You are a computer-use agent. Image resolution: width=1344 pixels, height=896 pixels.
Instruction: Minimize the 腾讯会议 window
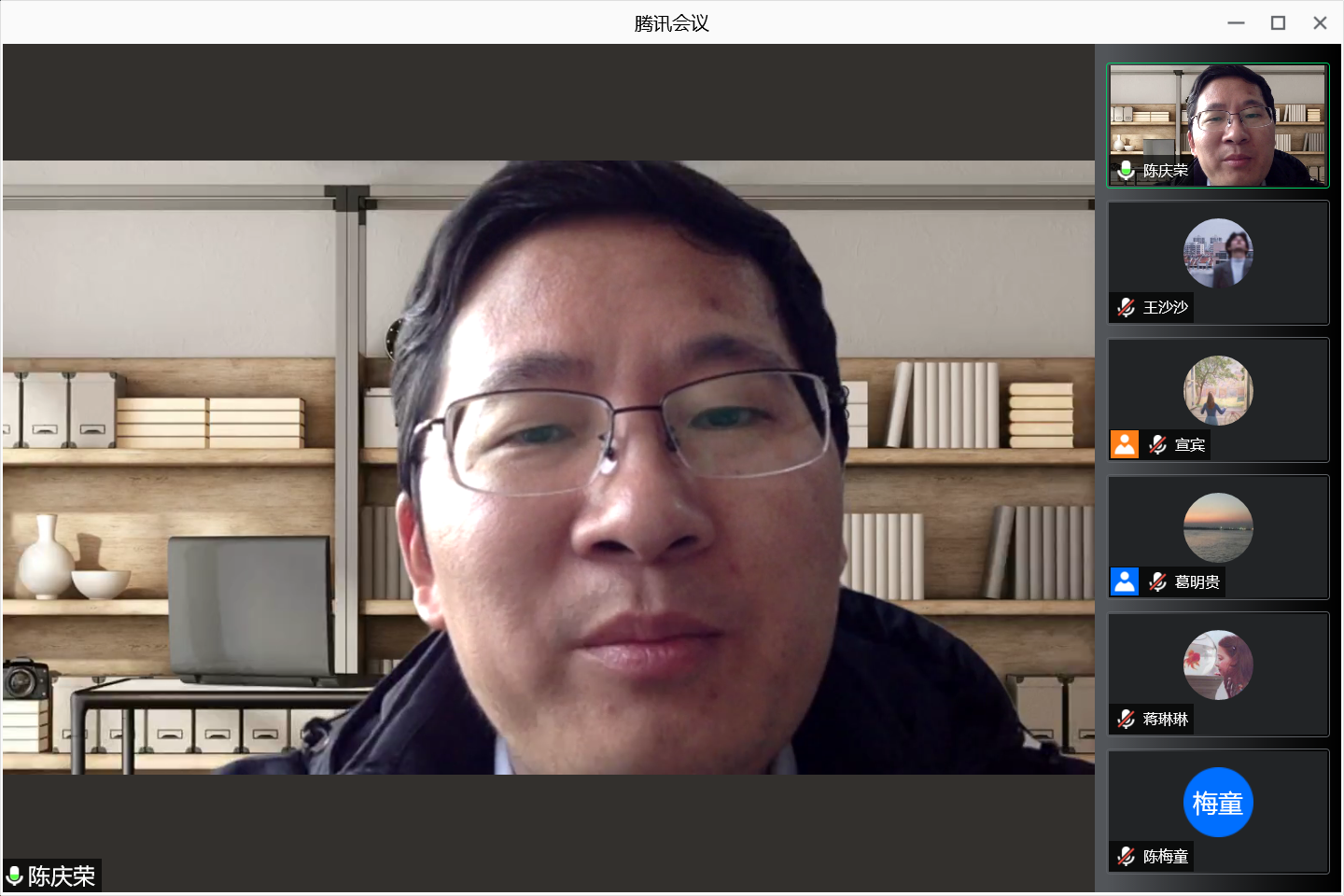pyautogui.click(x=1236, y=23)
